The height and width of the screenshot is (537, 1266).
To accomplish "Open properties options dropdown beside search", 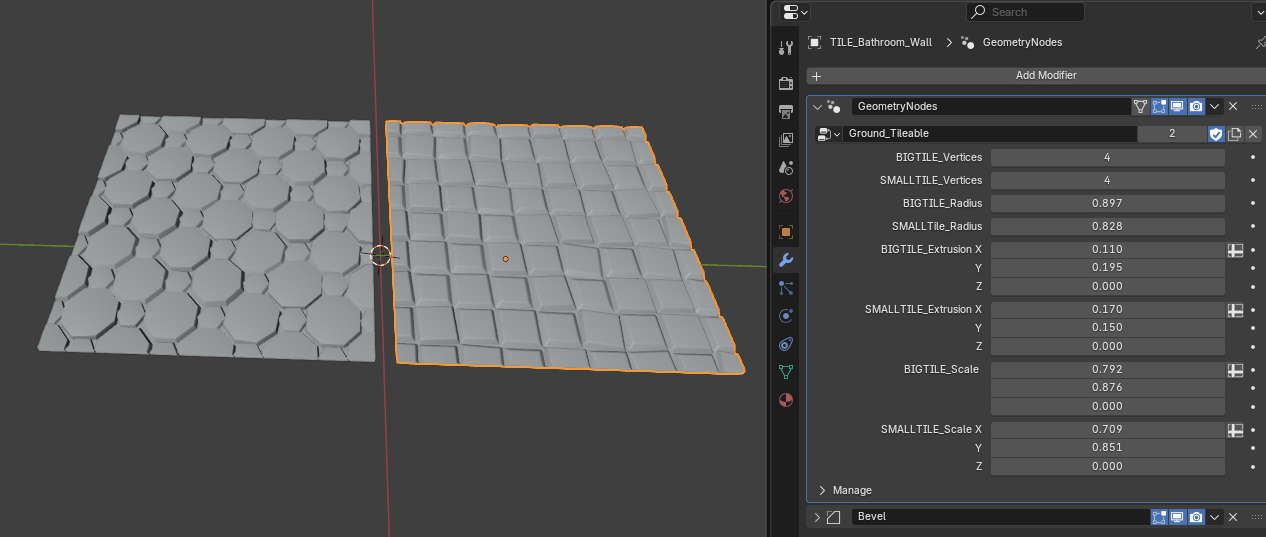I will click(x=1258, y=12).
